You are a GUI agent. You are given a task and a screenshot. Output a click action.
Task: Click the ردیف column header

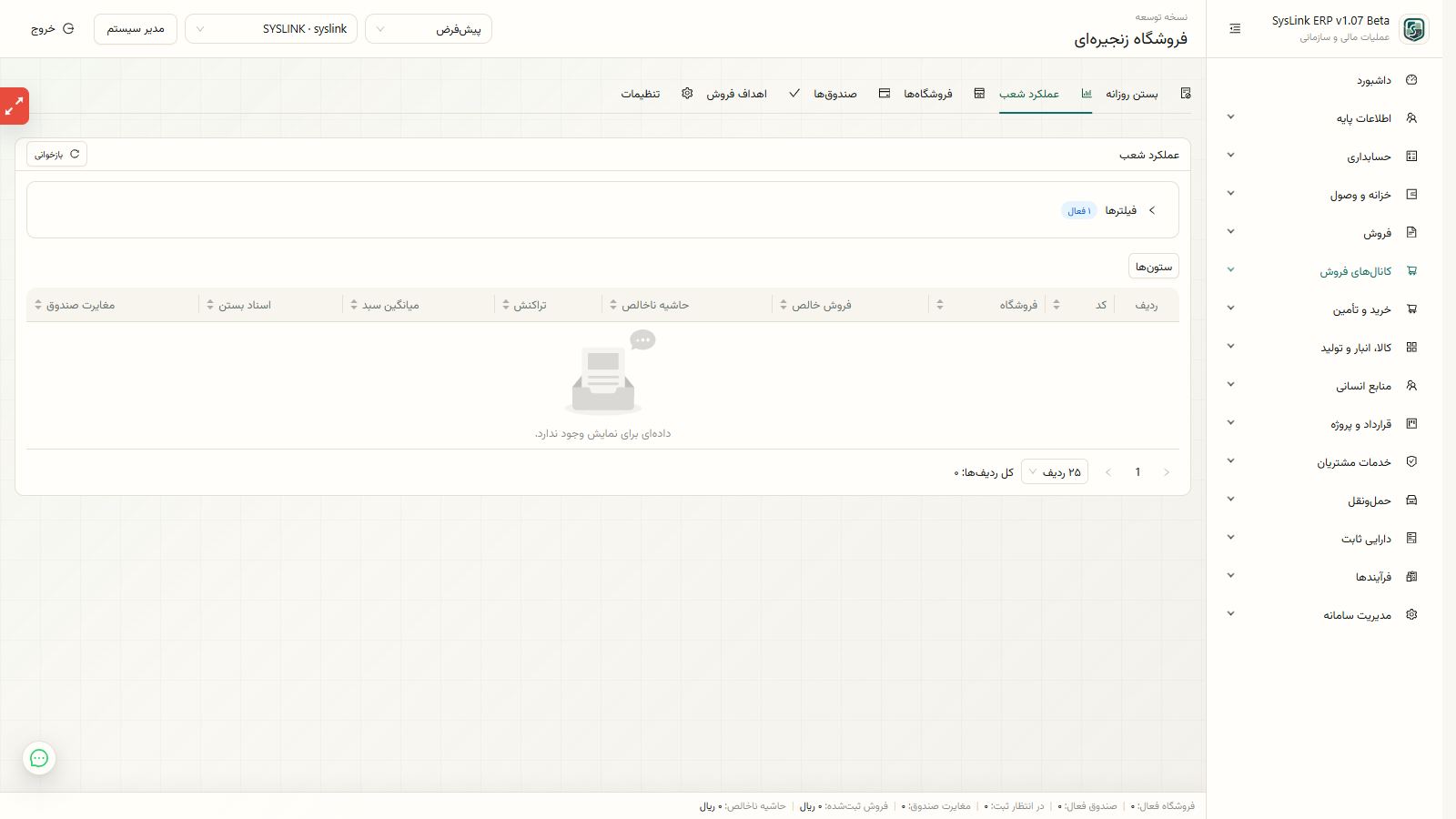[1147, 305]
